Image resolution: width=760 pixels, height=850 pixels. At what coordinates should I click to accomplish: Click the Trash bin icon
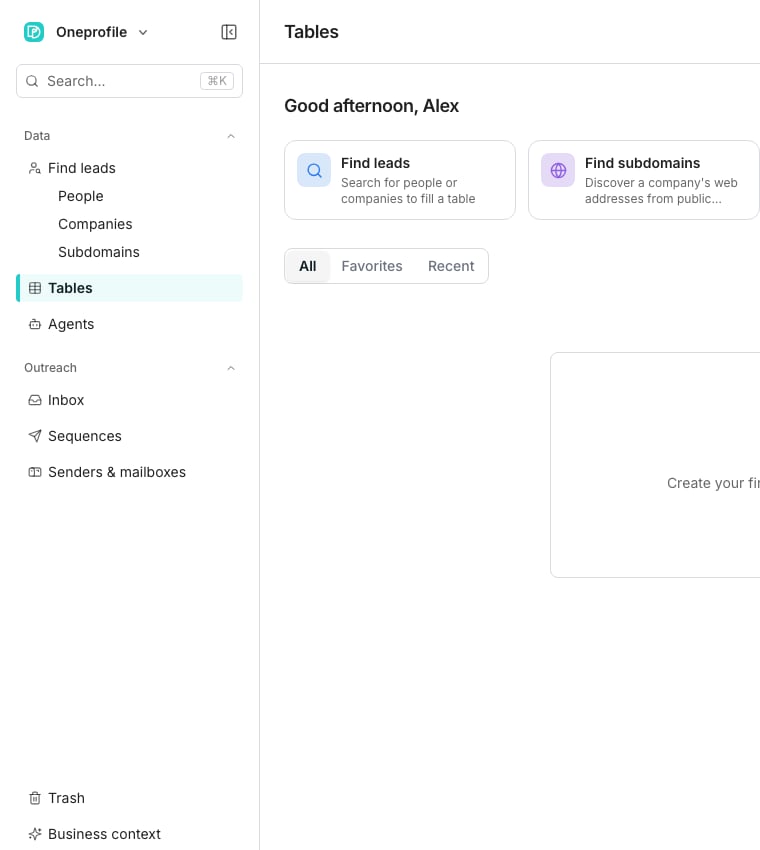(35, 798)
